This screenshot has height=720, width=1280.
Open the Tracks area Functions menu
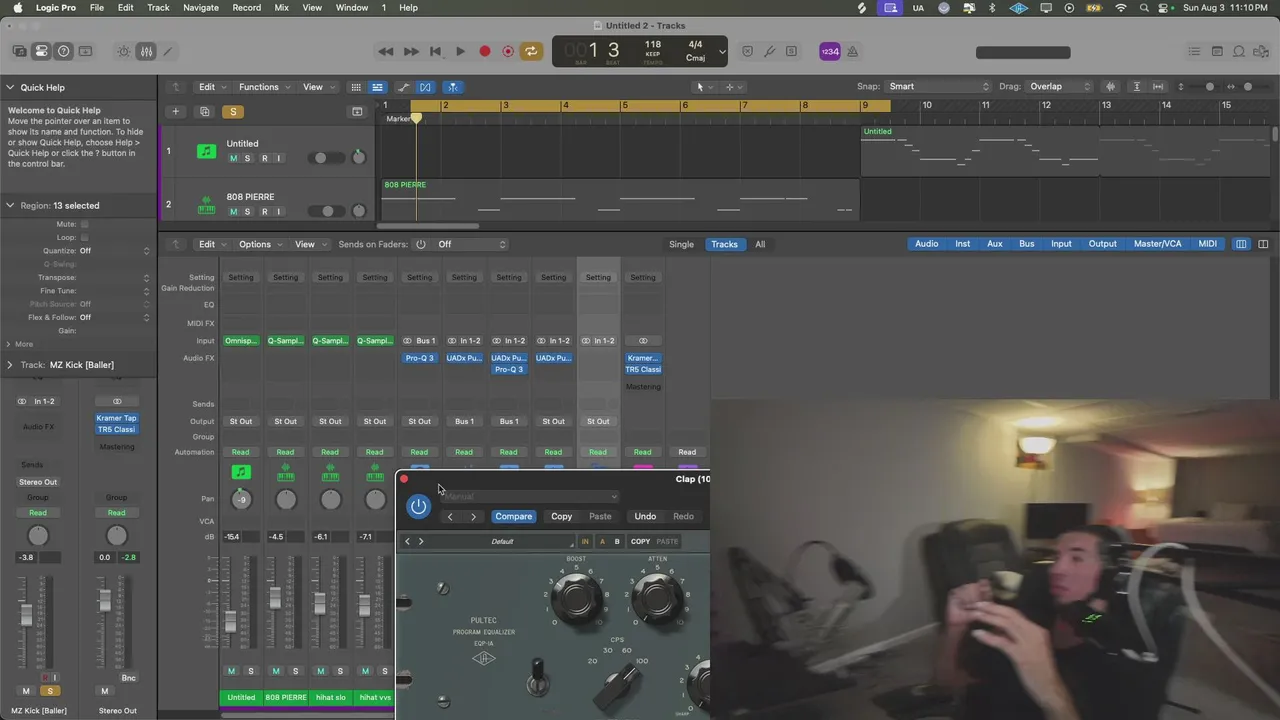pos(265,87)
